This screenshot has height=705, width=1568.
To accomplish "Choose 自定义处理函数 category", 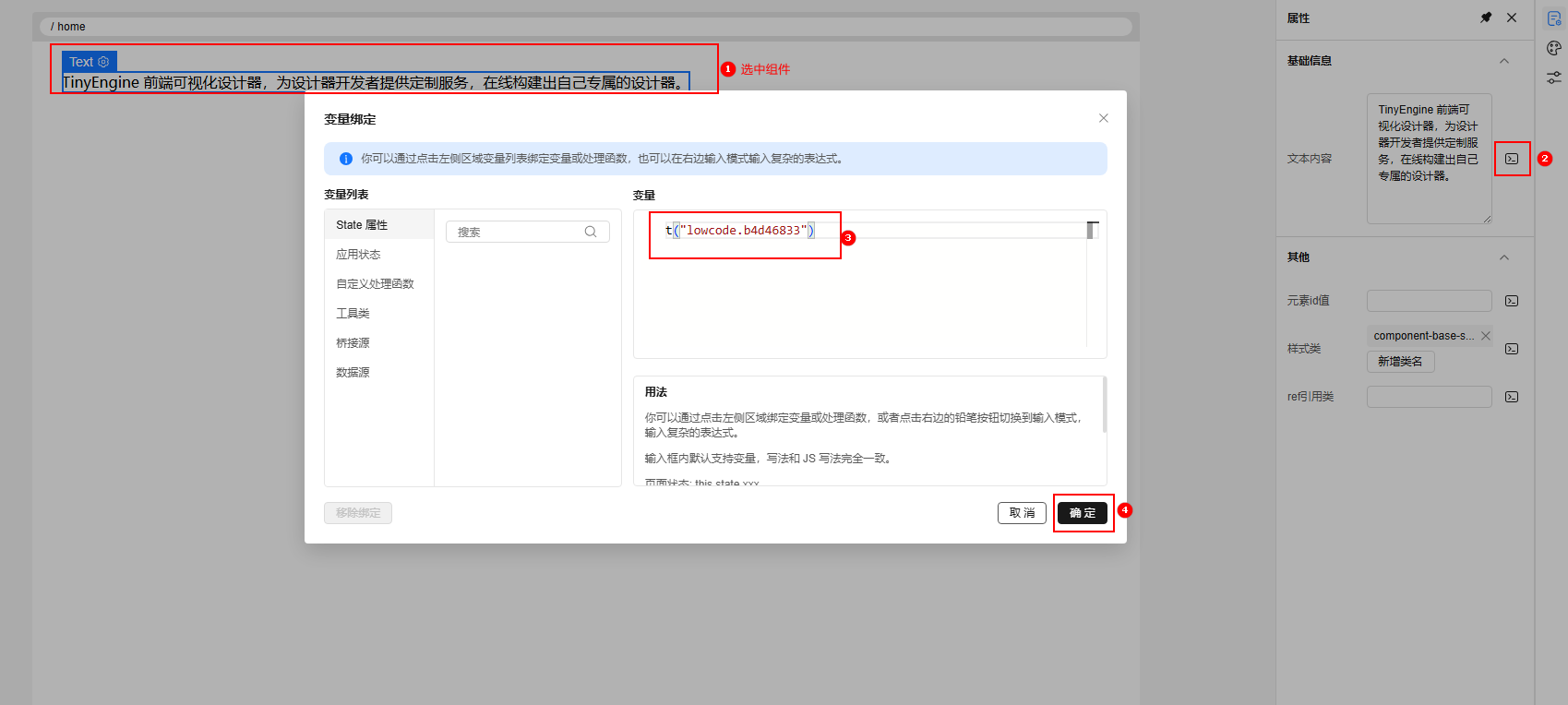I will coord(375,284).
